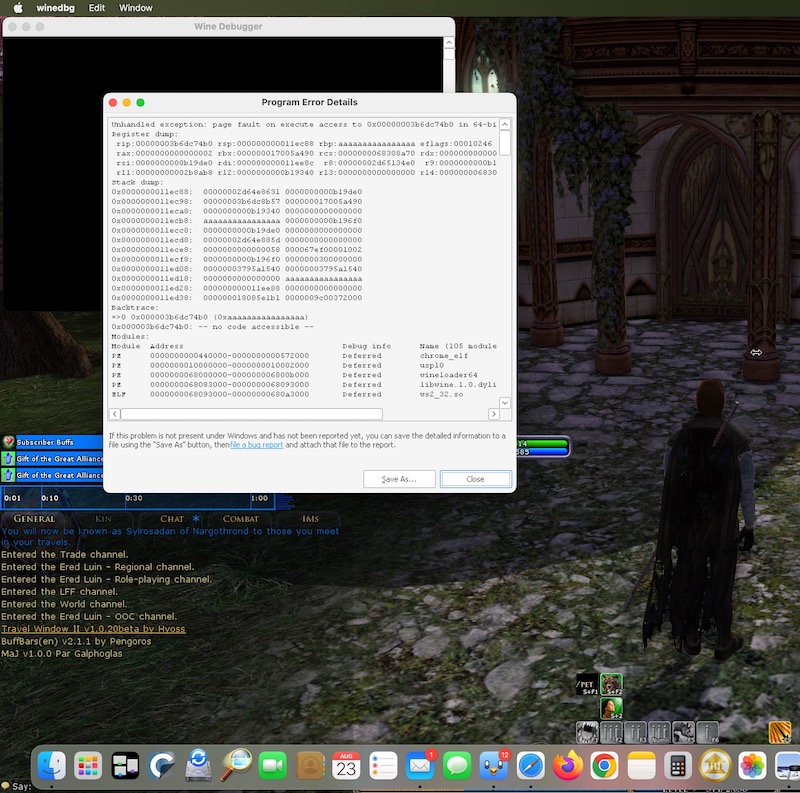
Task: Click the 0:10 marker on buff timeline
Action: pos(50,498)
